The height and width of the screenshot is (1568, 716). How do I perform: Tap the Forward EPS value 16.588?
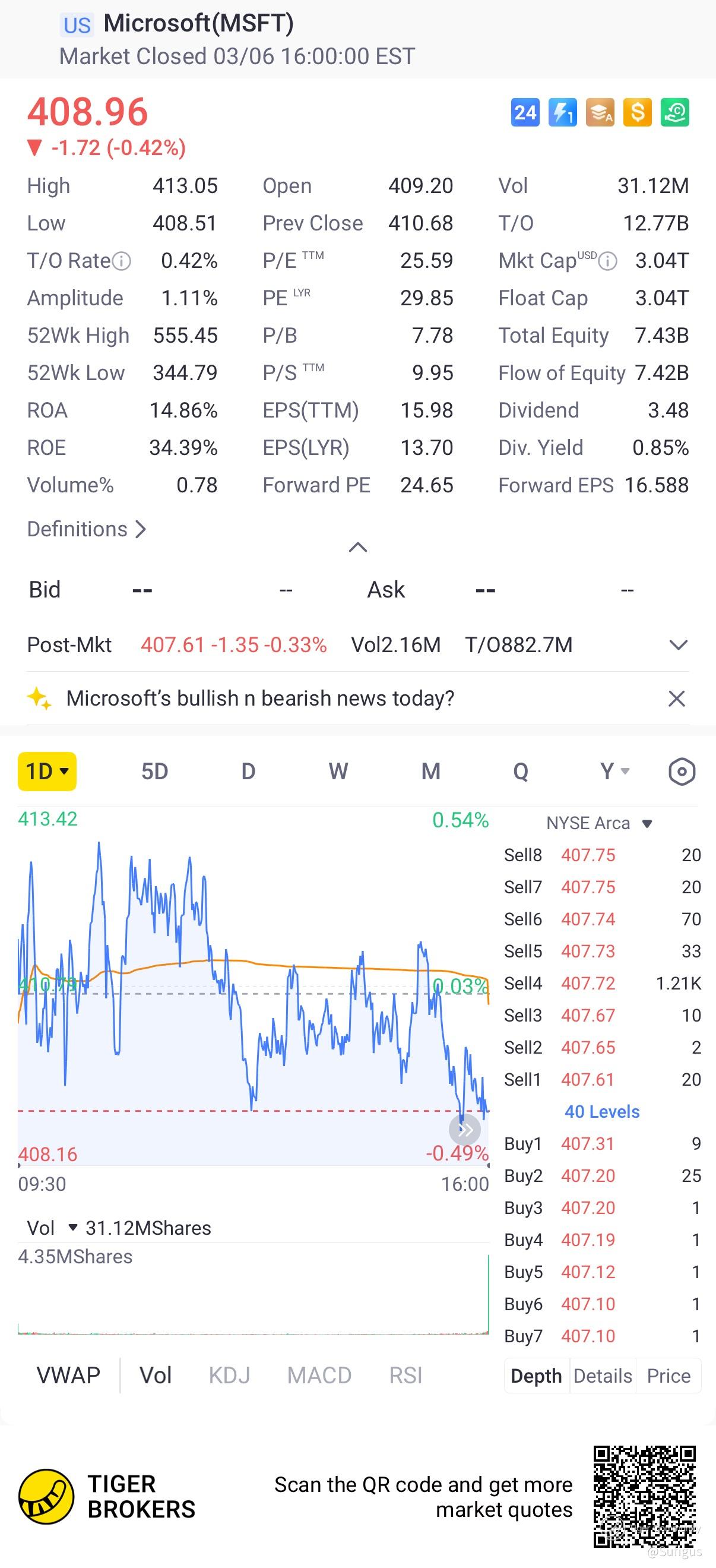(657, 485)
